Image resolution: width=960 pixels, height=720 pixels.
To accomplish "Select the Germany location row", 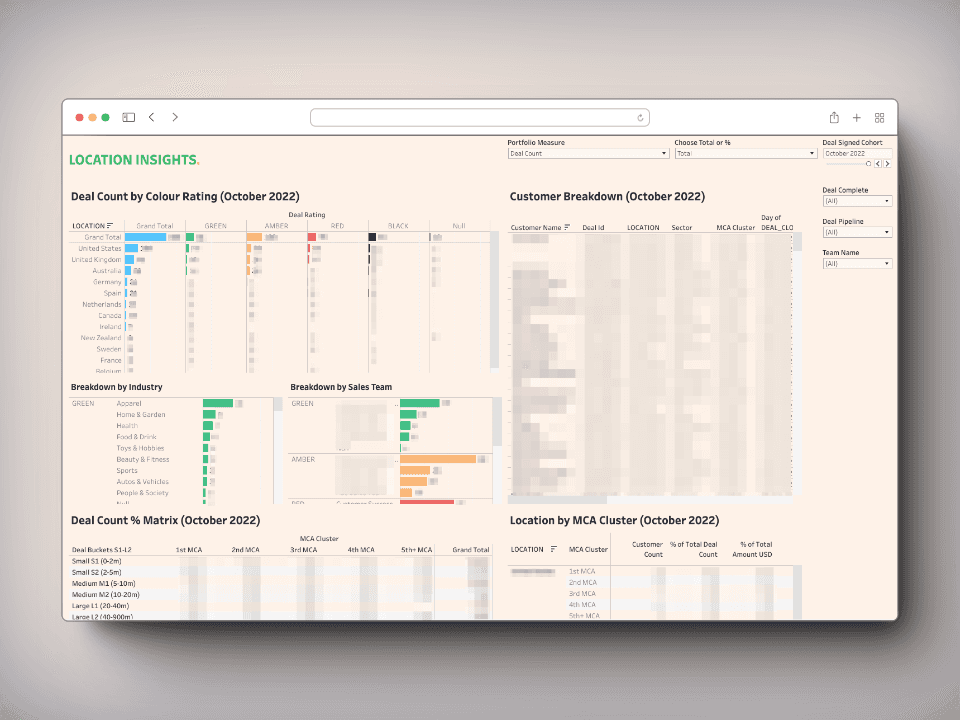I will [107, 282].
